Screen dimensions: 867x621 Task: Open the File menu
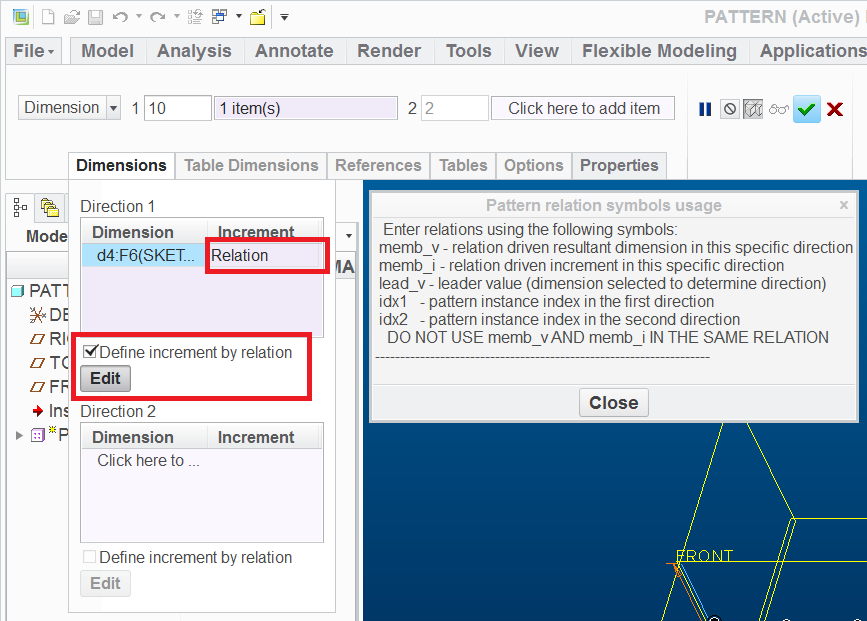point(34,51)
